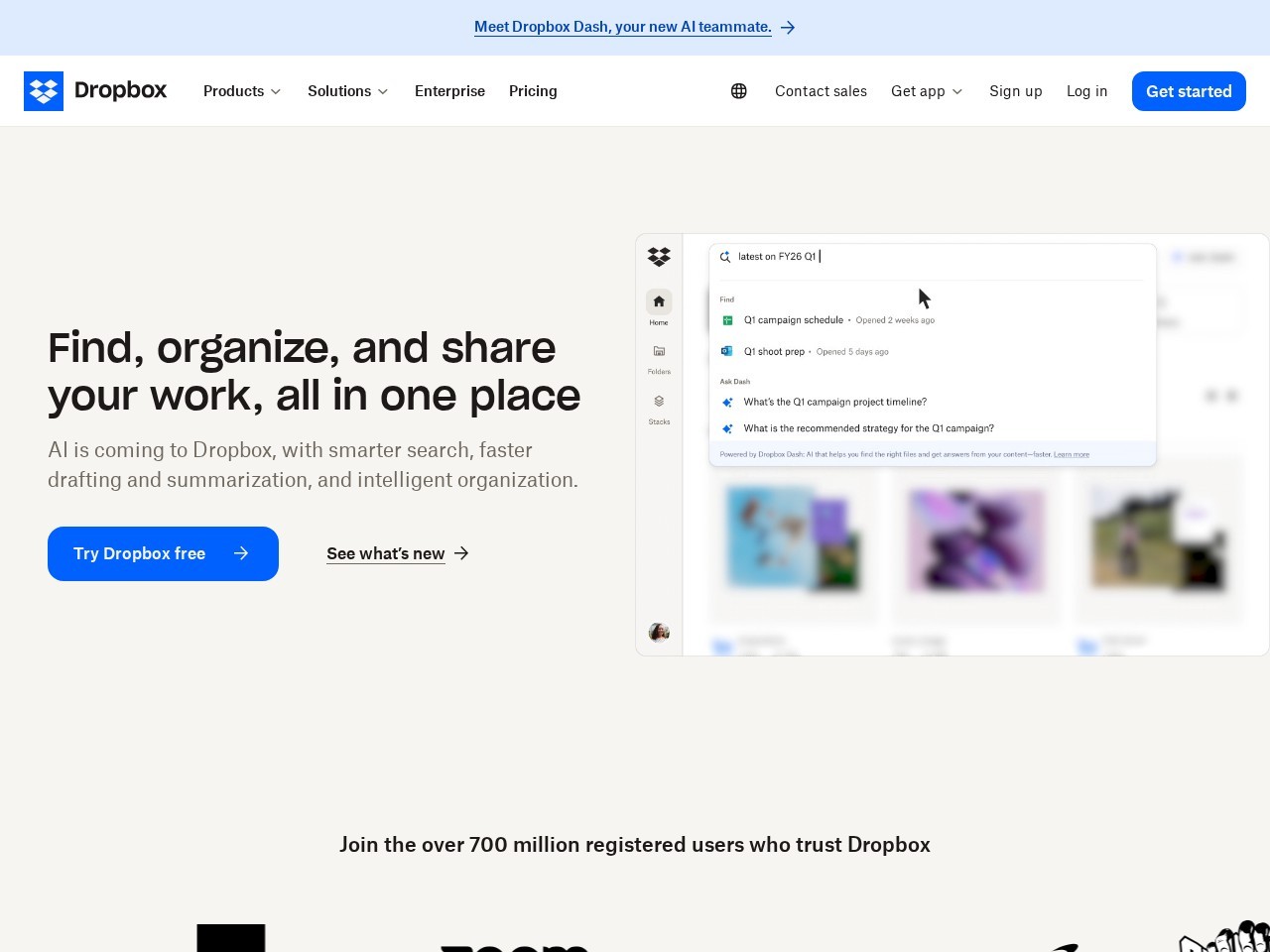
Task: Click Folders icon in demo sidebar
Action: coord(659,351)
